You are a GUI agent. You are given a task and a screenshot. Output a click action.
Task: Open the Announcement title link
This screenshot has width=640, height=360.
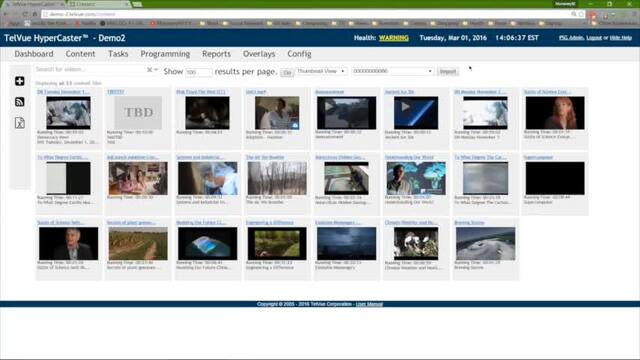pos(329,92)
